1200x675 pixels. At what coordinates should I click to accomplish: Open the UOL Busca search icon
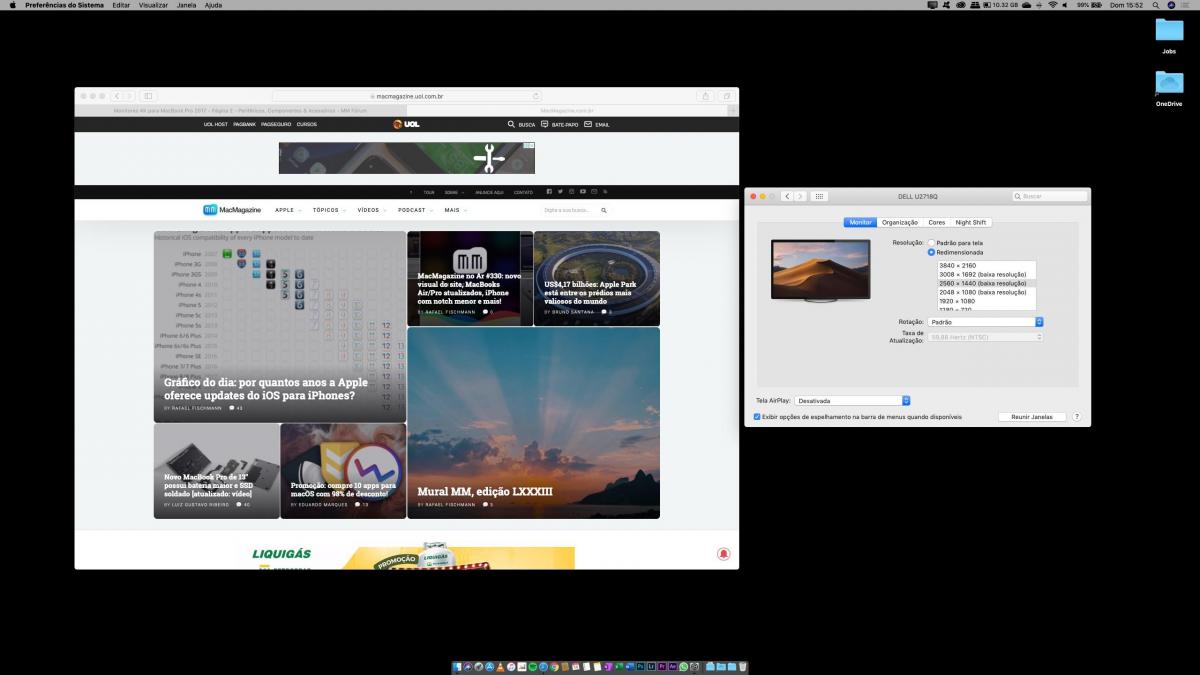tap(511, 124)
